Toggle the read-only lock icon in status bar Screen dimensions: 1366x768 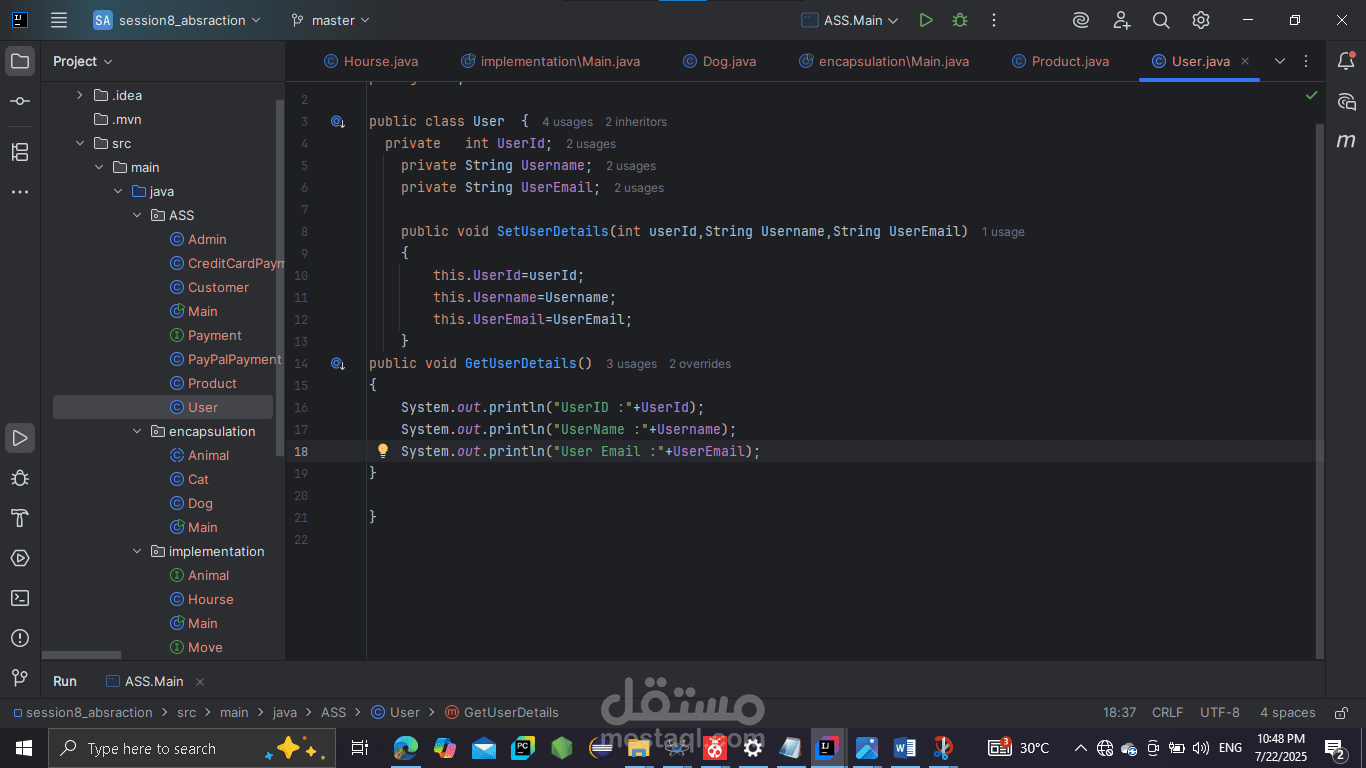tap(1339, 713)
